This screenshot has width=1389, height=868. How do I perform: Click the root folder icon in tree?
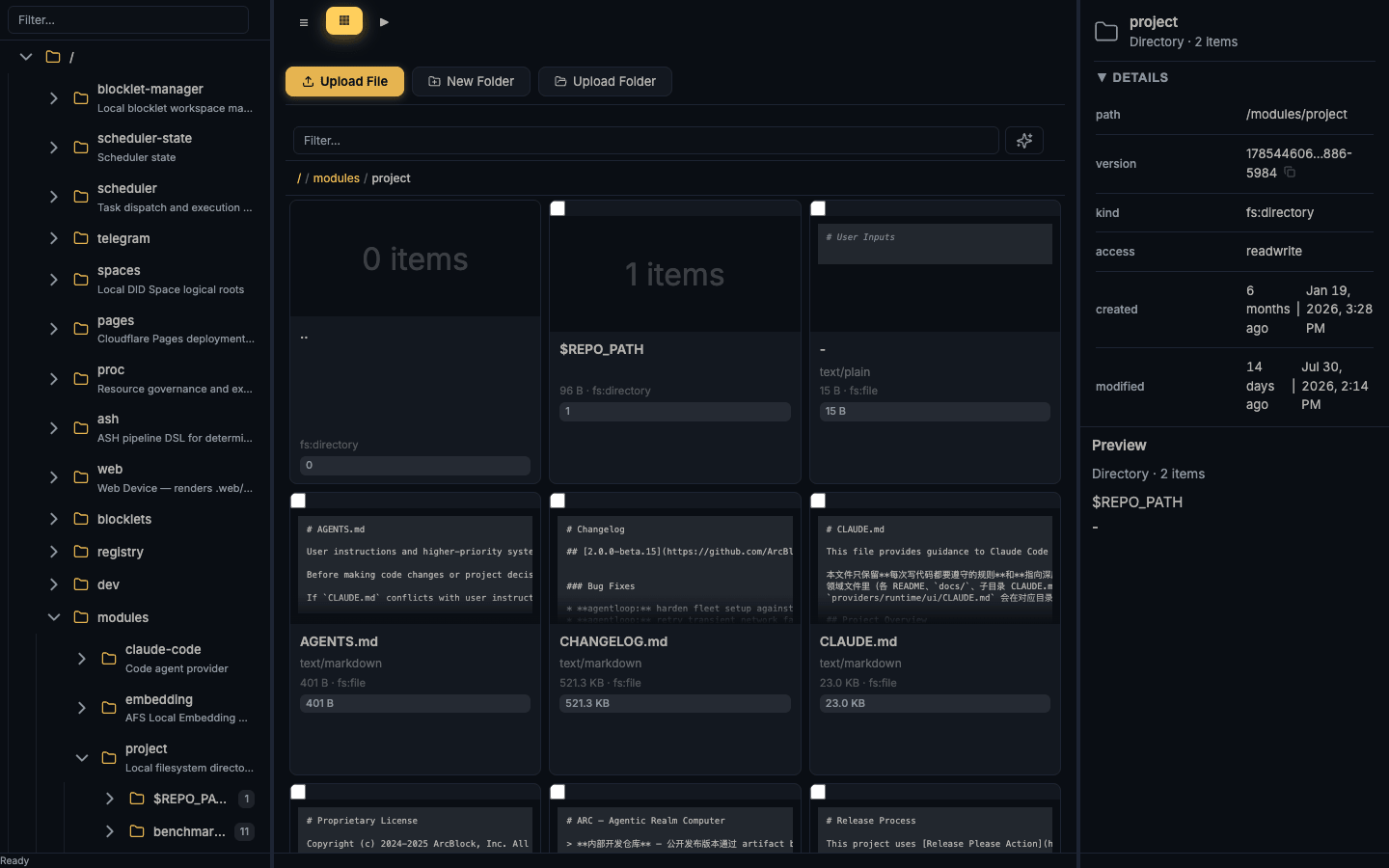(53, 57)
